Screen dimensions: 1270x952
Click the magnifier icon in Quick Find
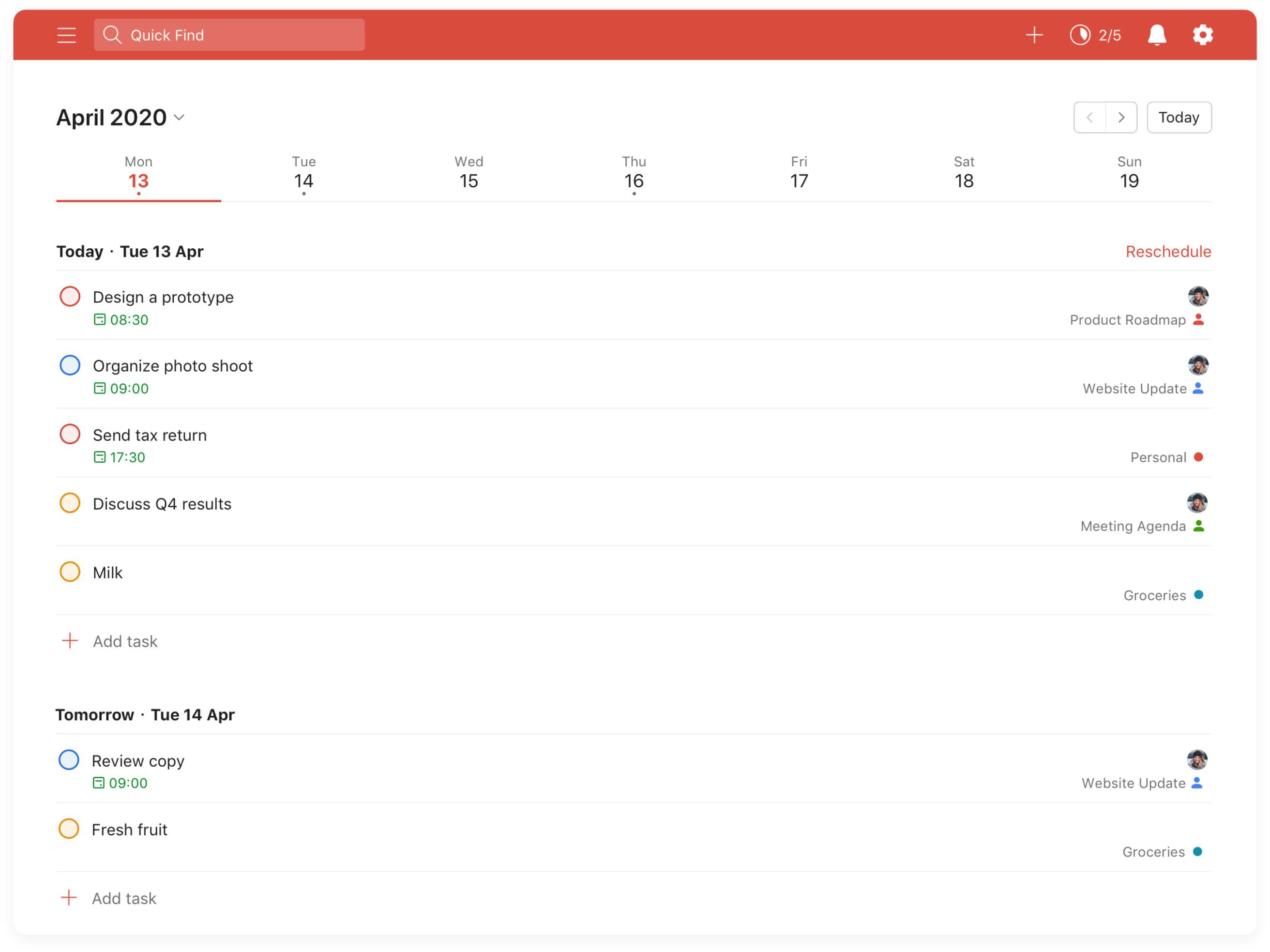(113, 35)
